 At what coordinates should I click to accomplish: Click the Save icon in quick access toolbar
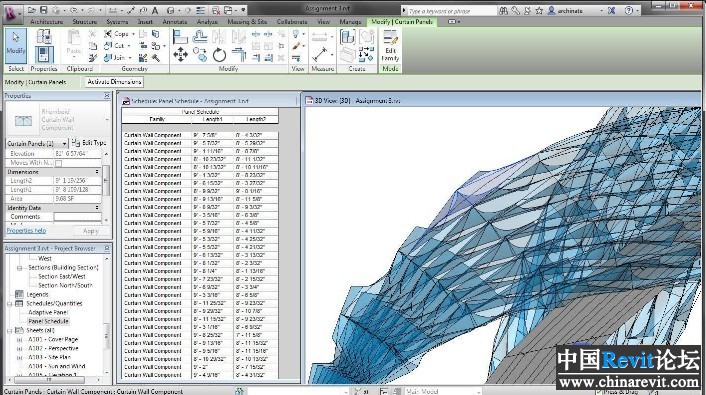43,9
